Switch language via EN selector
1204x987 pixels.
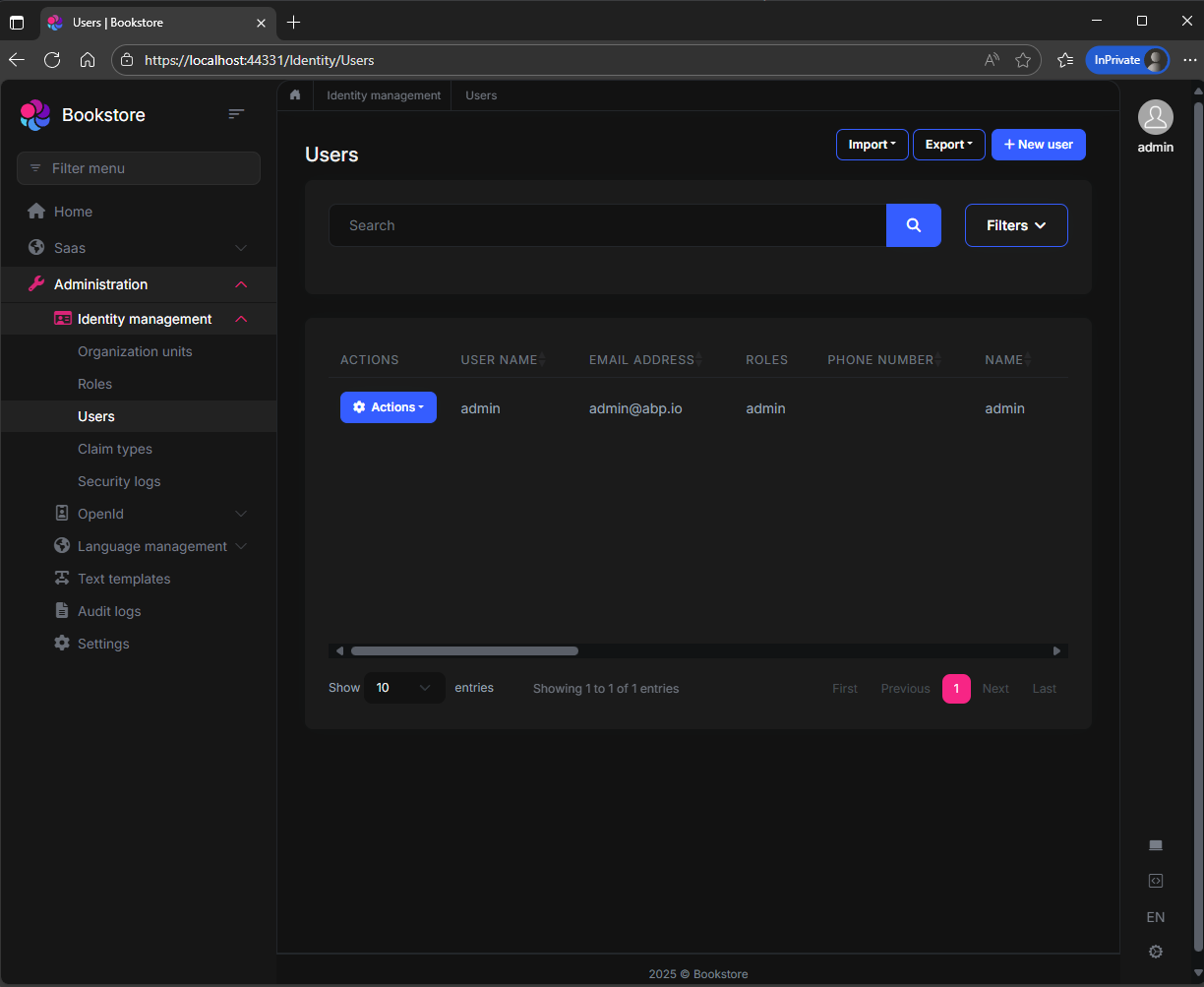1156,917
